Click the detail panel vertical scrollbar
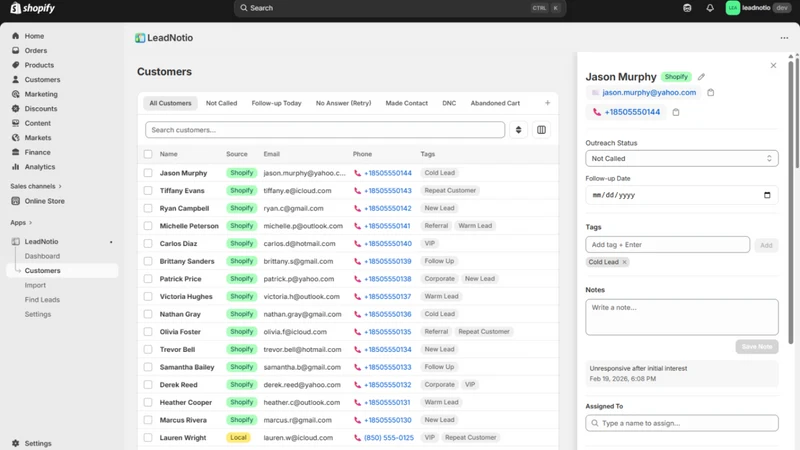This screenshot has height=450, width=800. [x=791, y=202]
